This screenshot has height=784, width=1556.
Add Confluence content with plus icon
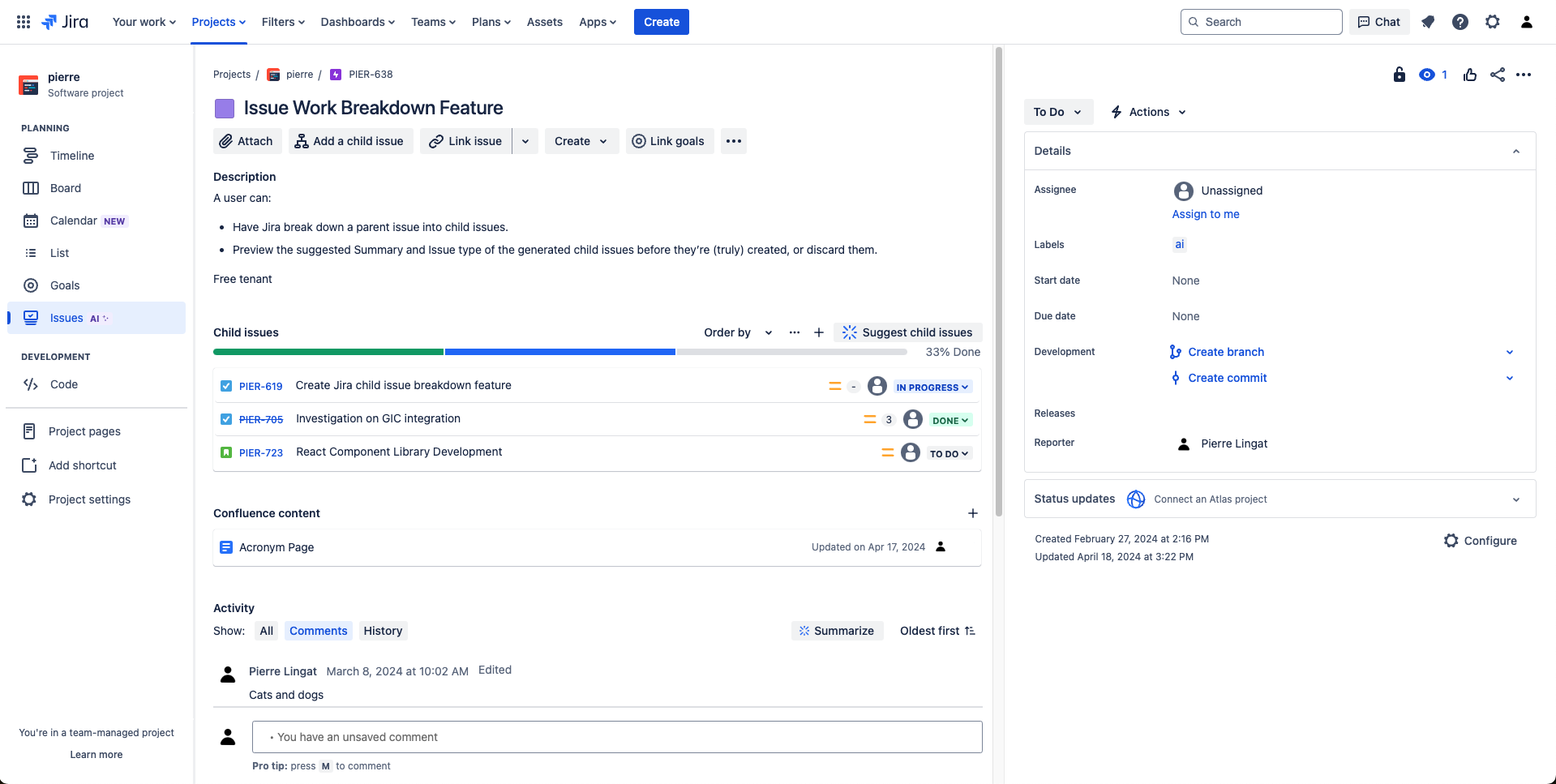point(973,513)
